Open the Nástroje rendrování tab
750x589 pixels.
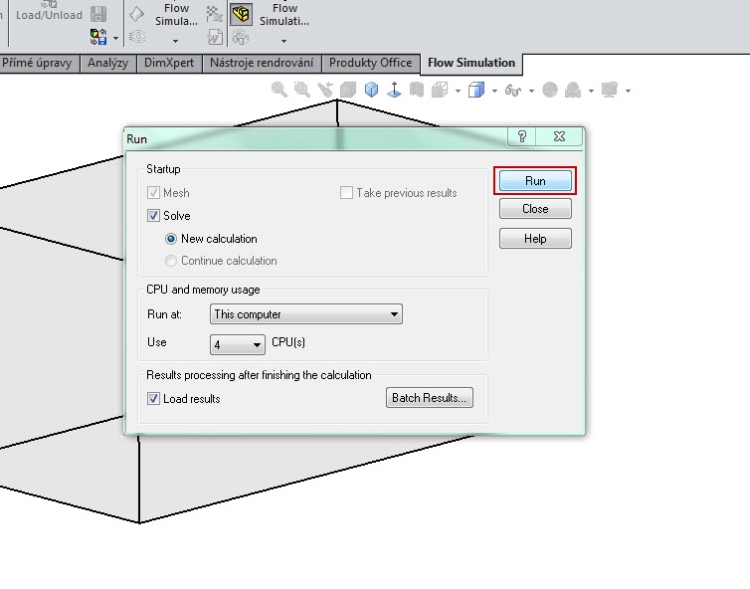pyautogui.click(x=262, y=63)
